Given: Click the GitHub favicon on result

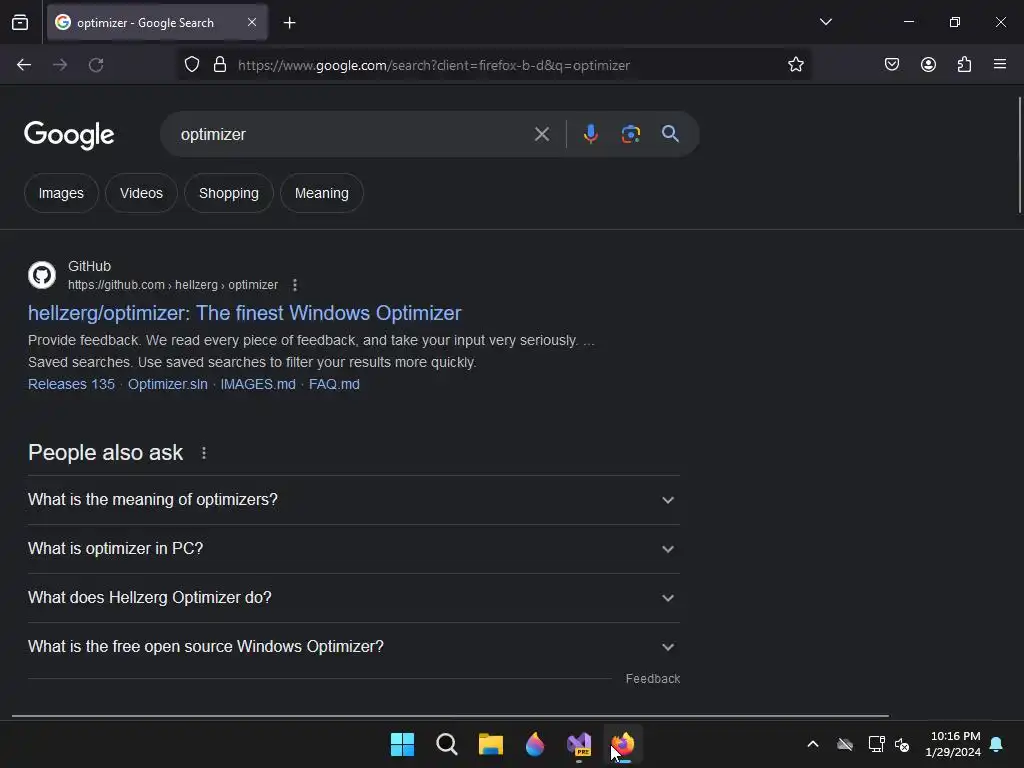Looking at the screenshot, I should (42, 275).
